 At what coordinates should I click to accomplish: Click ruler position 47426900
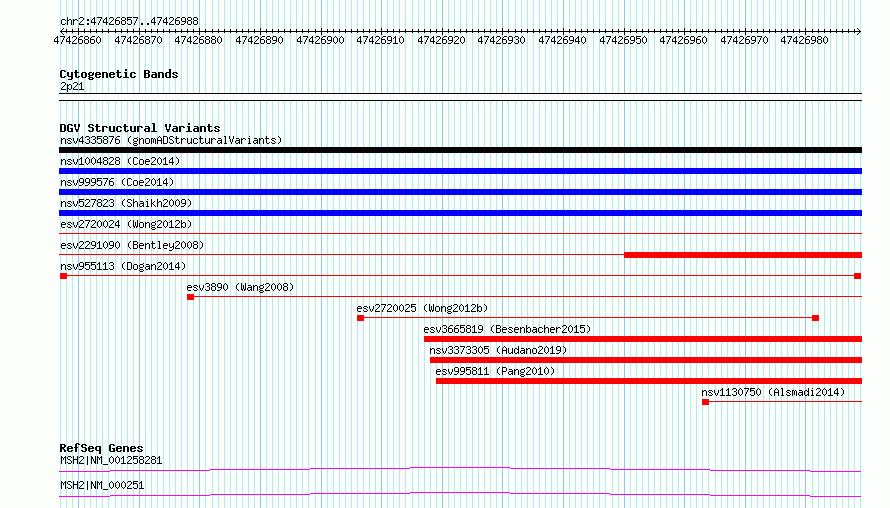321,40
